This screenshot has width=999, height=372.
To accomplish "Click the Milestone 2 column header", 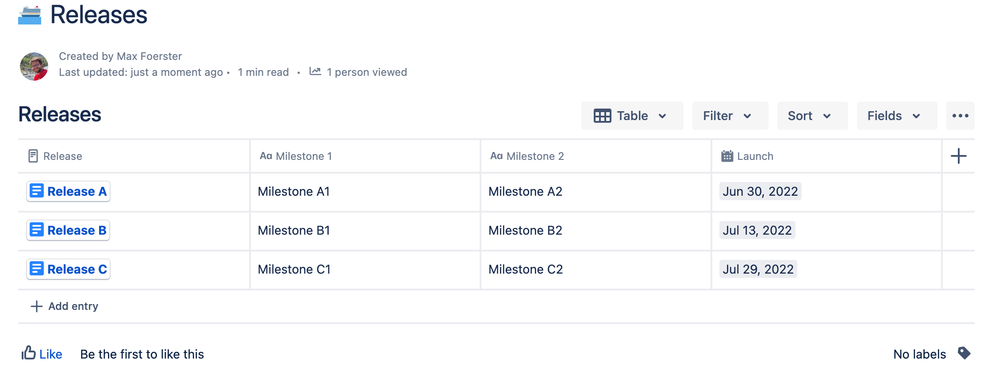I will click(x=596, y=156).
